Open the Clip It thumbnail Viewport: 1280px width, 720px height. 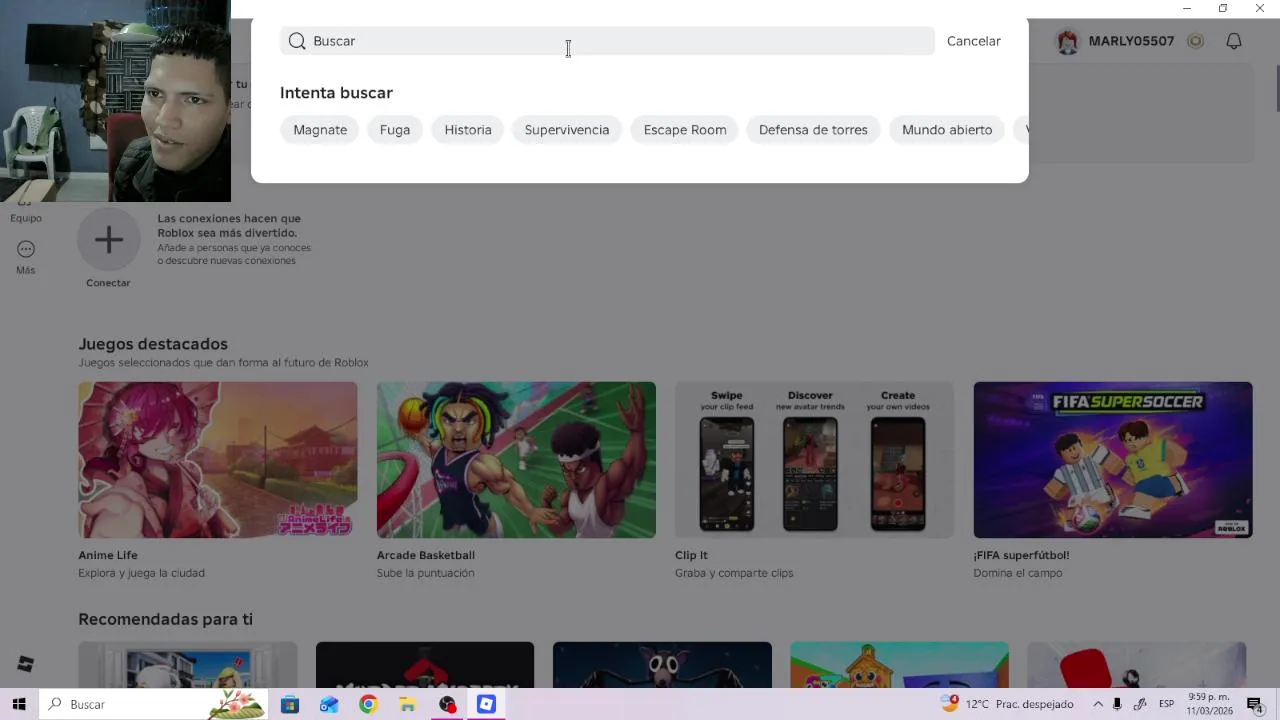[x=814, y=460]
